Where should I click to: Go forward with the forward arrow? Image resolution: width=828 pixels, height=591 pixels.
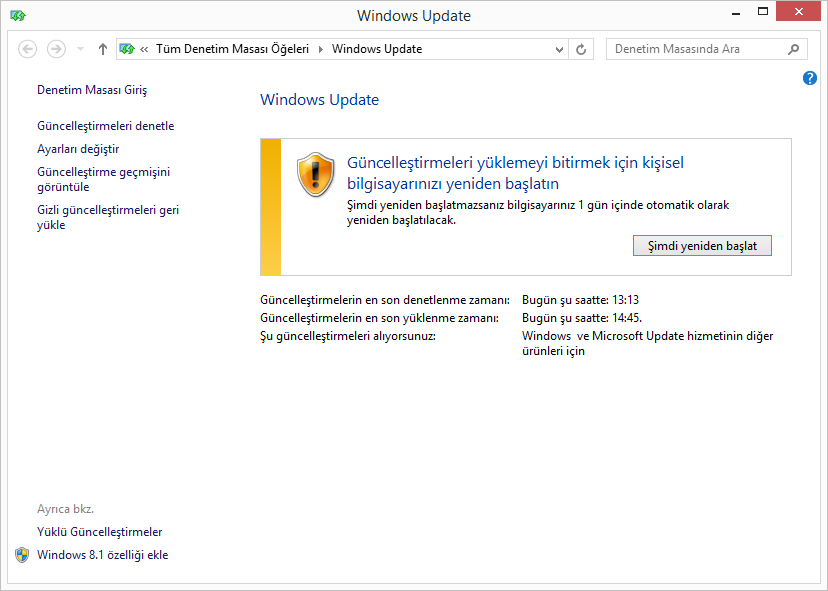pos(57,49)
